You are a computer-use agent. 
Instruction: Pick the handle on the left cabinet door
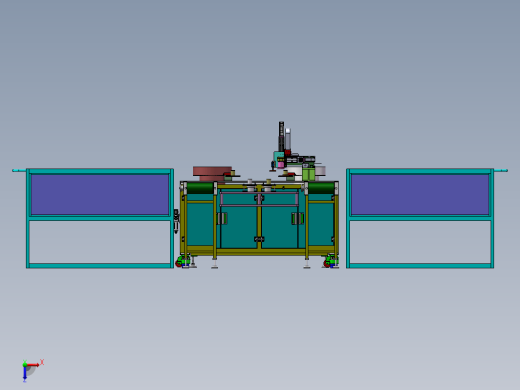pos(222,219)
